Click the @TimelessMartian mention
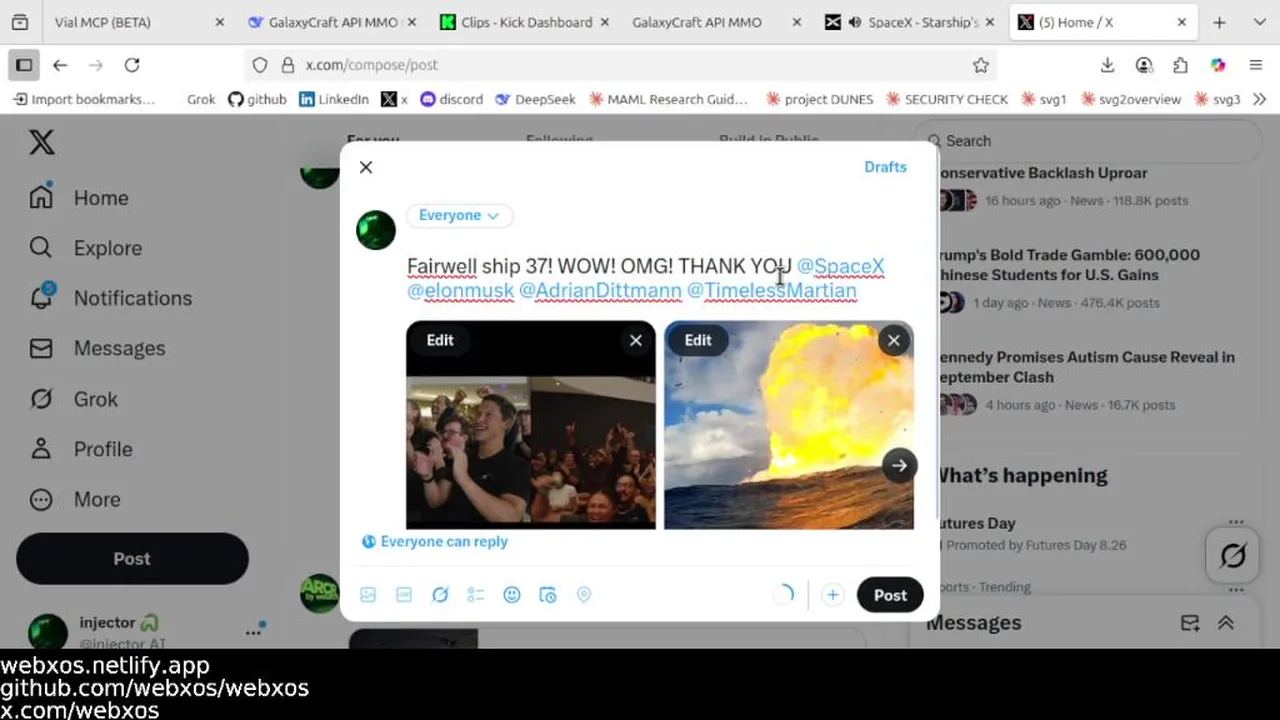 (x=771, y=290)
